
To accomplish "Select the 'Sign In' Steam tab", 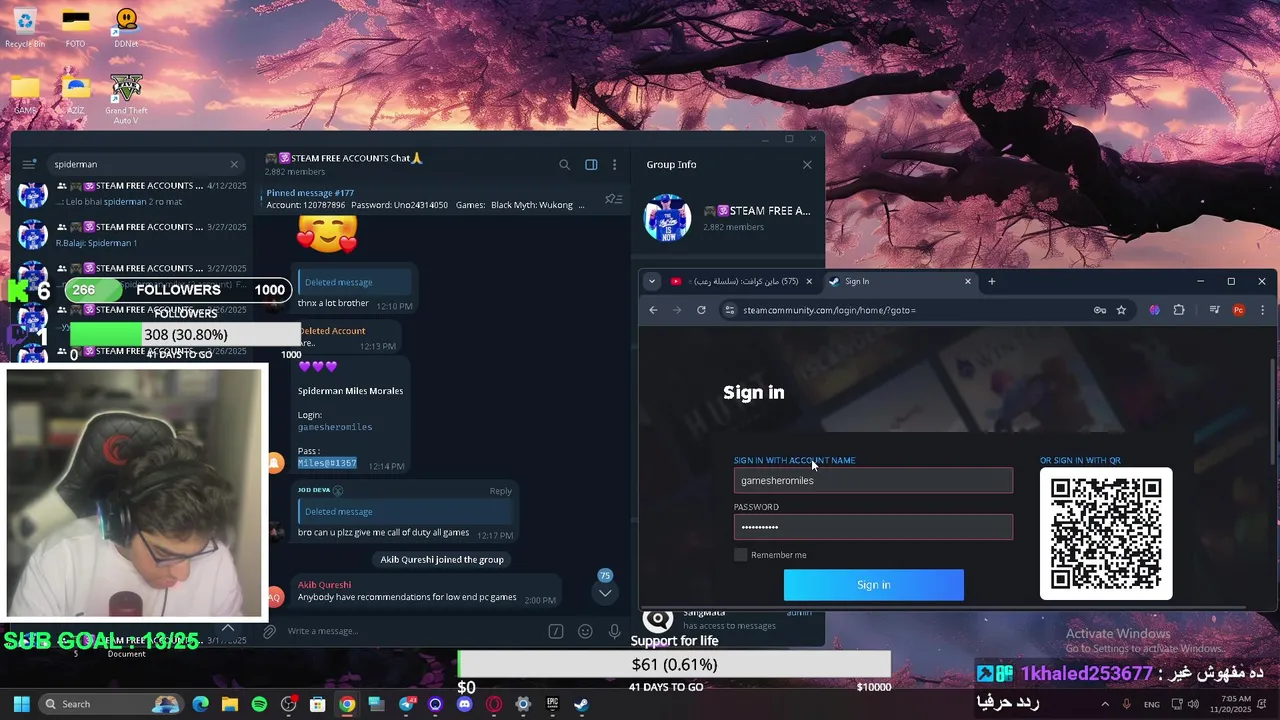I will click(x=900, y=281).
